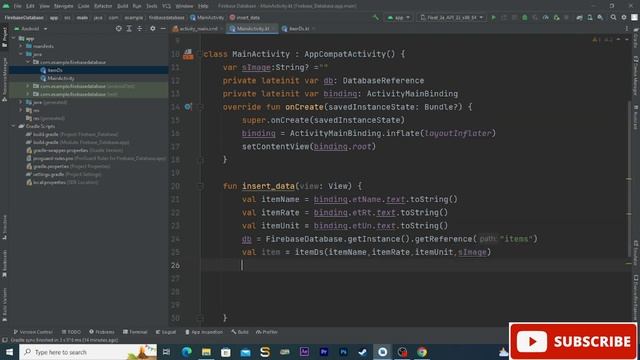Open the Android project view dropdown

click(x=31, y=29)
